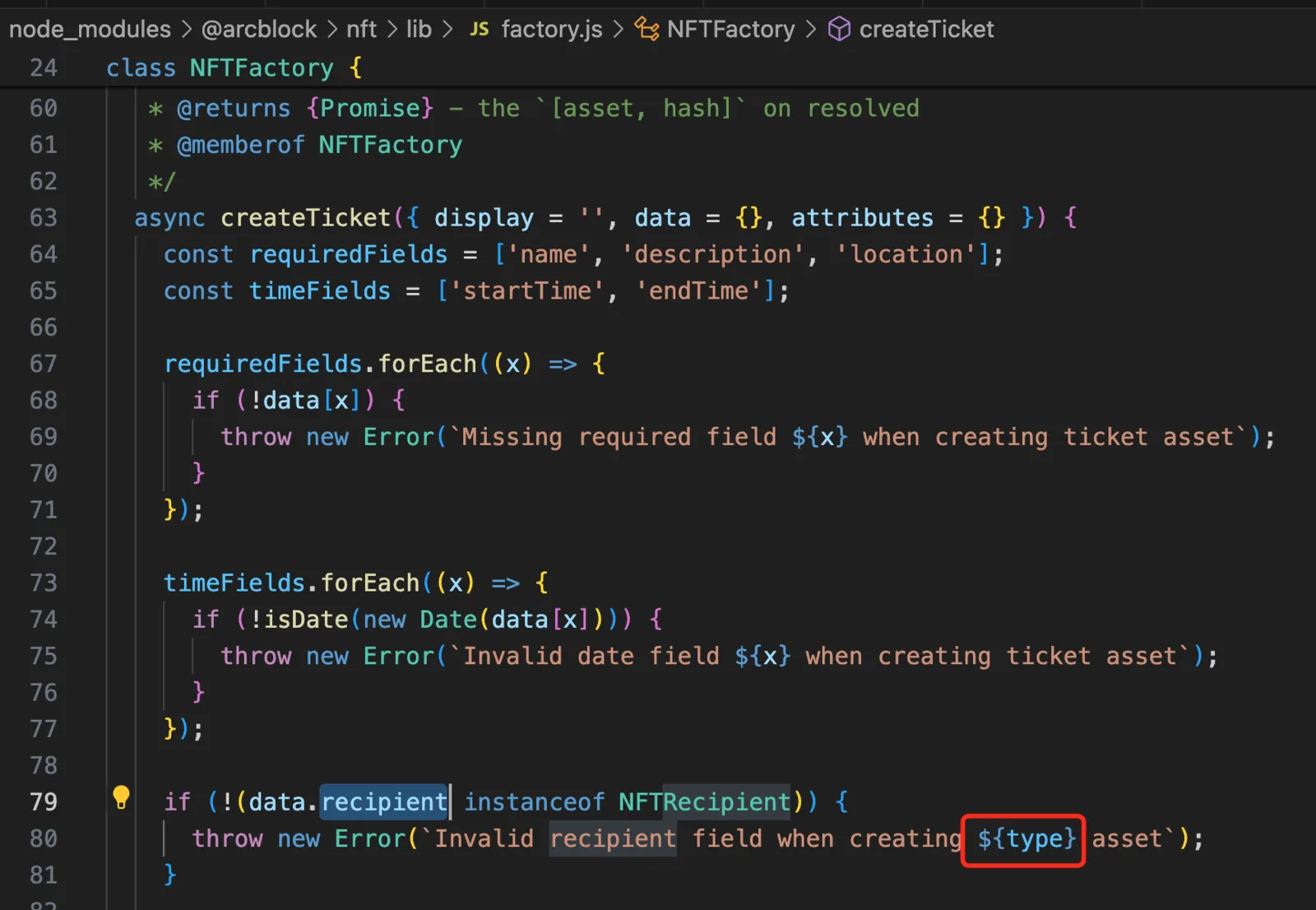Open the lib breadcrumb folder

419,30
